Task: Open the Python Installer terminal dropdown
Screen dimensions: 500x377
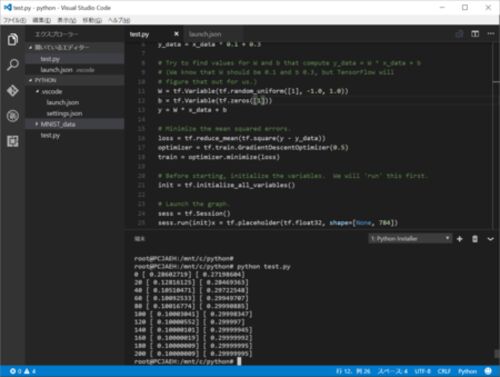Action: tap(410, 238)
